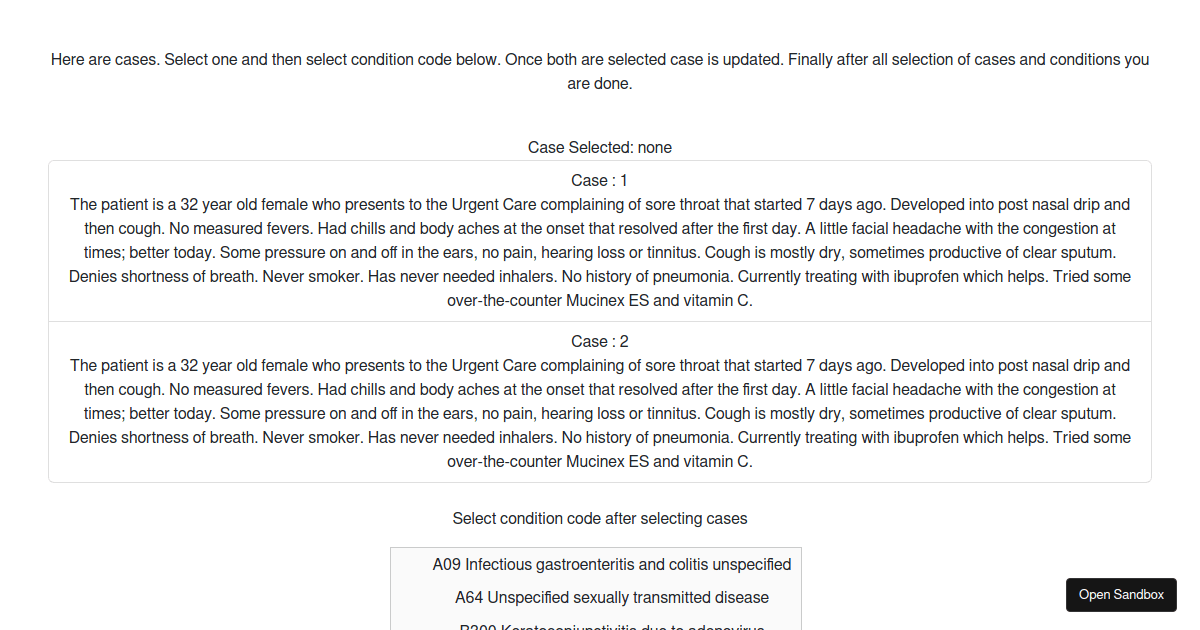
Task: Select condition code A09 Infectious gastroenteritis
Action: pyautogui.click(x=610, y=564)
